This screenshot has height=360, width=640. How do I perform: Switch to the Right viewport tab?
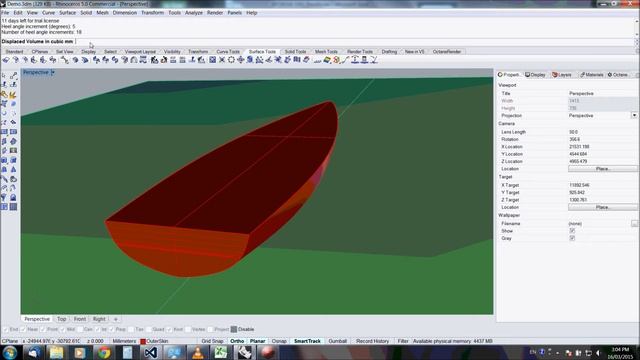click(99, 319)
